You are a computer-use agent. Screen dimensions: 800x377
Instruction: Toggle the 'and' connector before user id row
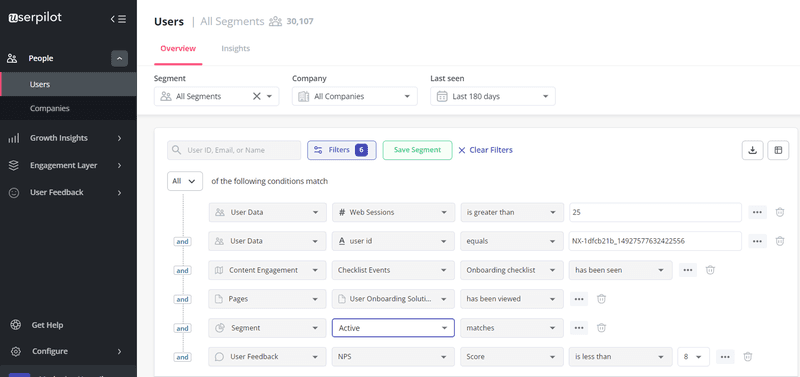click(183, 242)
